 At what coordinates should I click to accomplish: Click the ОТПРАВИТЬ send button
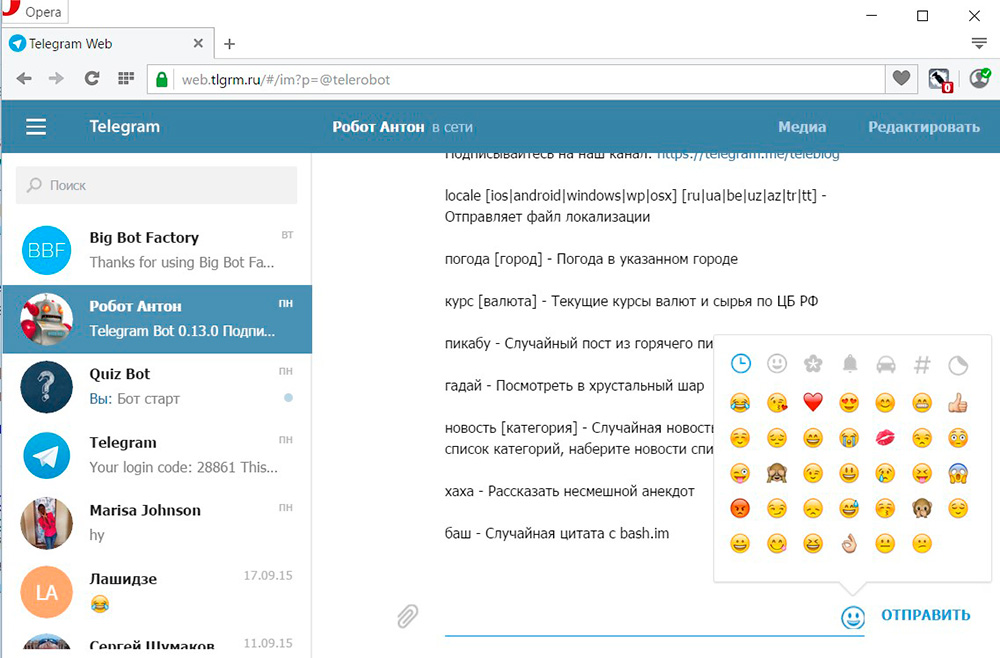pyautogui.click(x=925, y=615)
